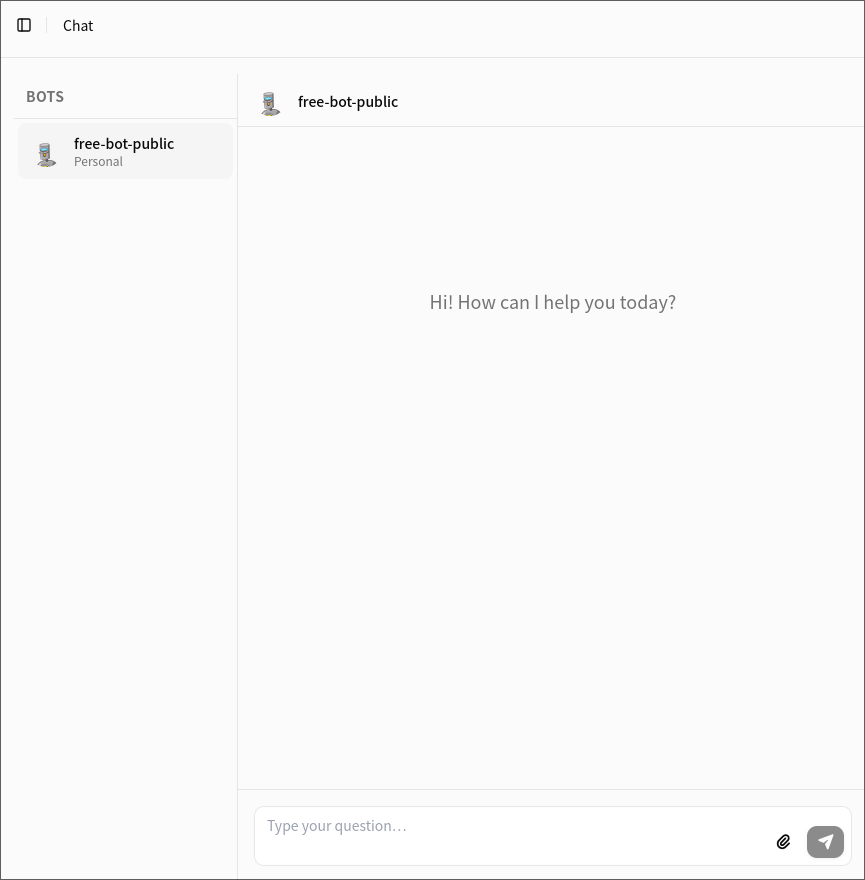Click empty chat space above the greeting
The image size is (865, 880).
click(552, 200)
